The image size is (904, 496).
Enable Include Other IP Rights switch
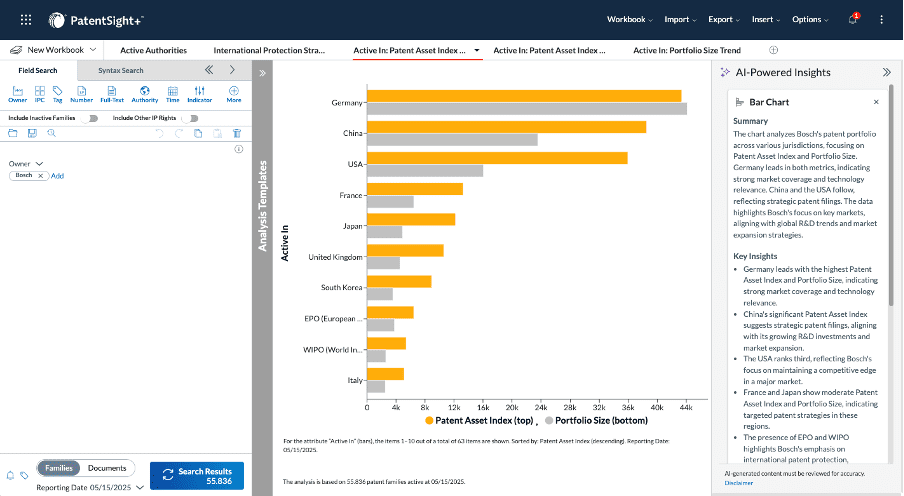[x=189, y=117]
